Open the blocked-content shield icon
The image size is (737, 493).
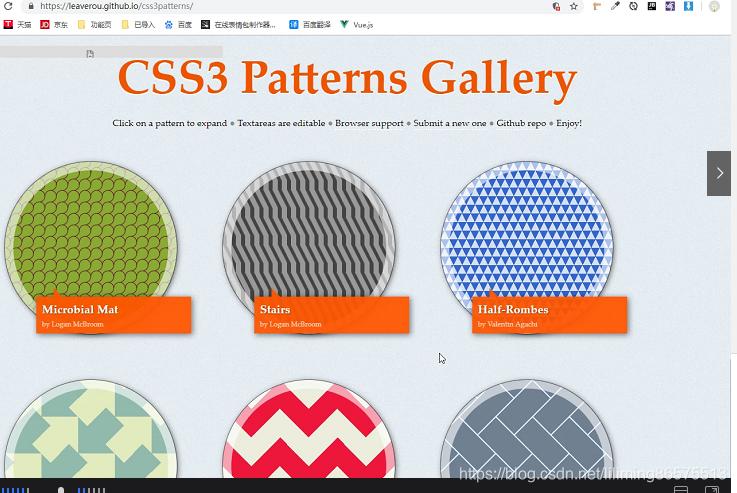point(556,6)
